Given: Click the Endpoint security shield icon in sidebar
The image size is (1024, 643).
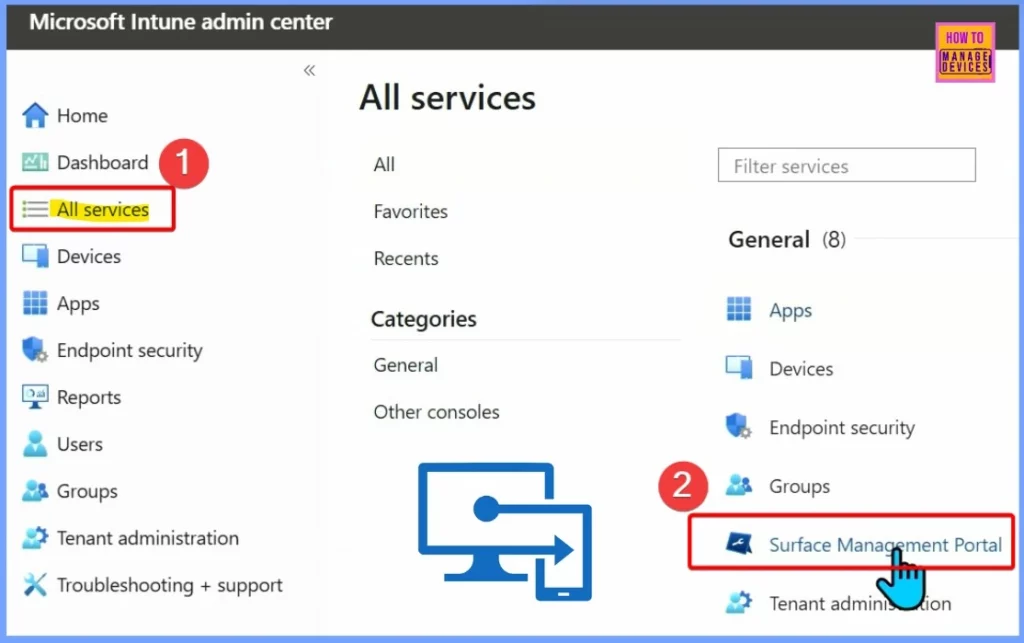Looking at the screenshot, I should tap(35, 350).
